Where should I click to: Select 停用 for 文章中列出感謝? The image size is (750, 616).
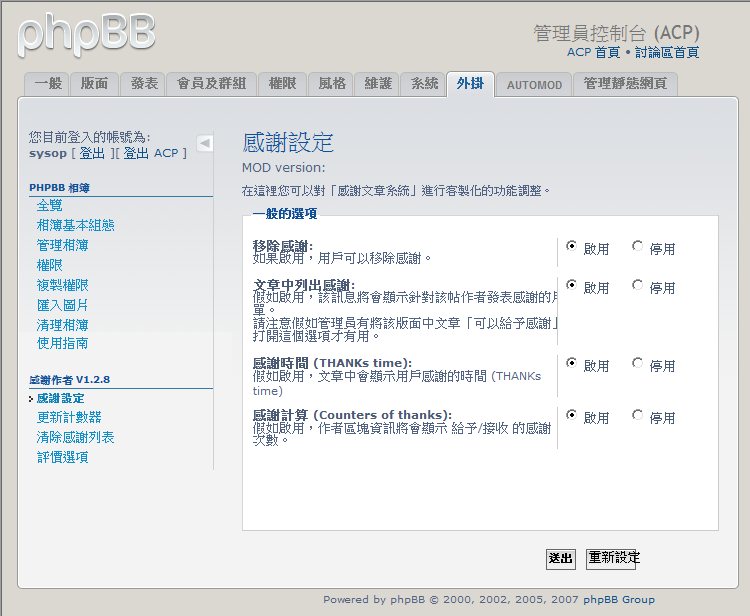pyautogui.click(x=638, y=285)
